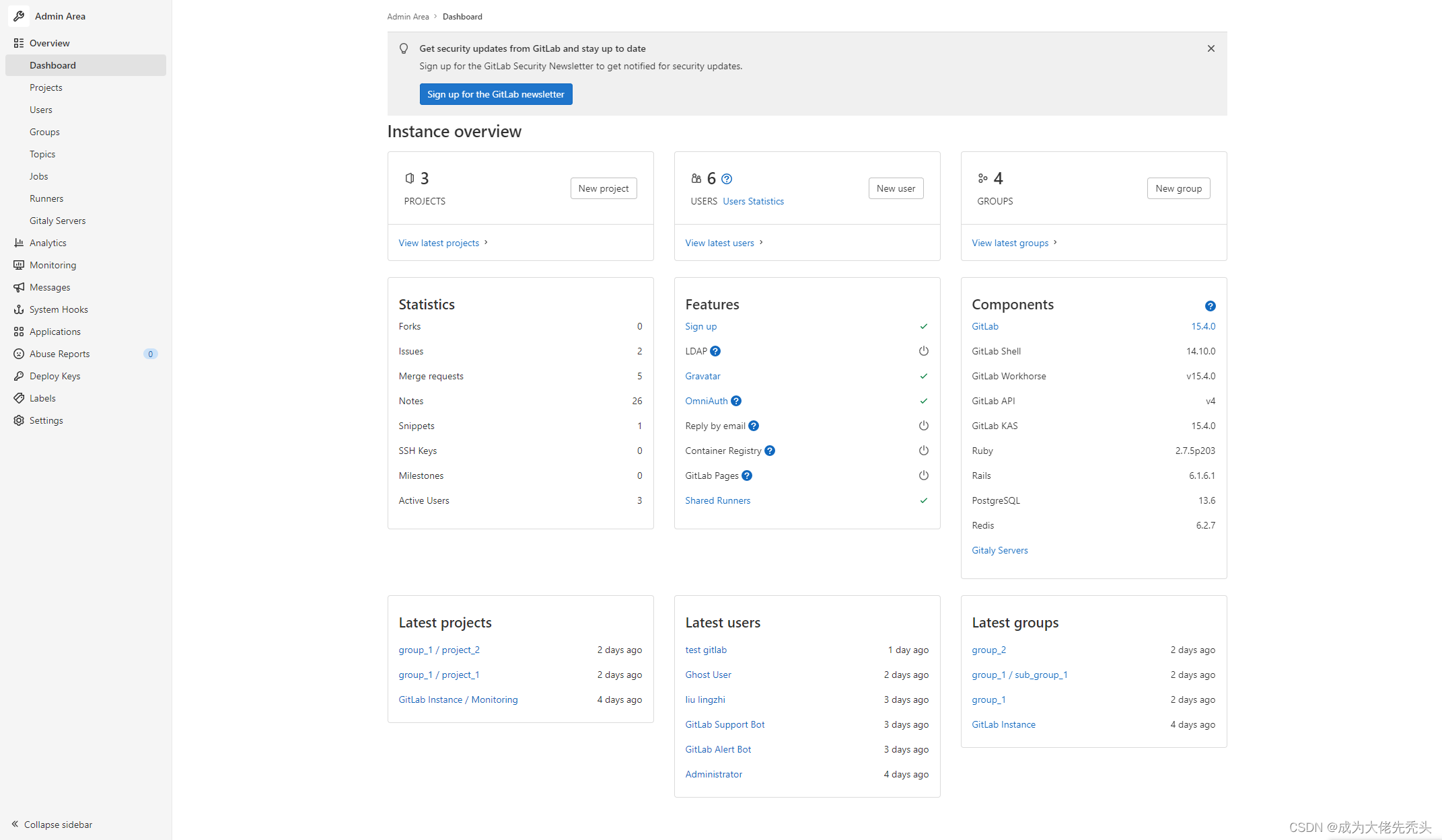
Task: Click the Overview grid icon in sidebar
Action: click(x=19, y=43)
